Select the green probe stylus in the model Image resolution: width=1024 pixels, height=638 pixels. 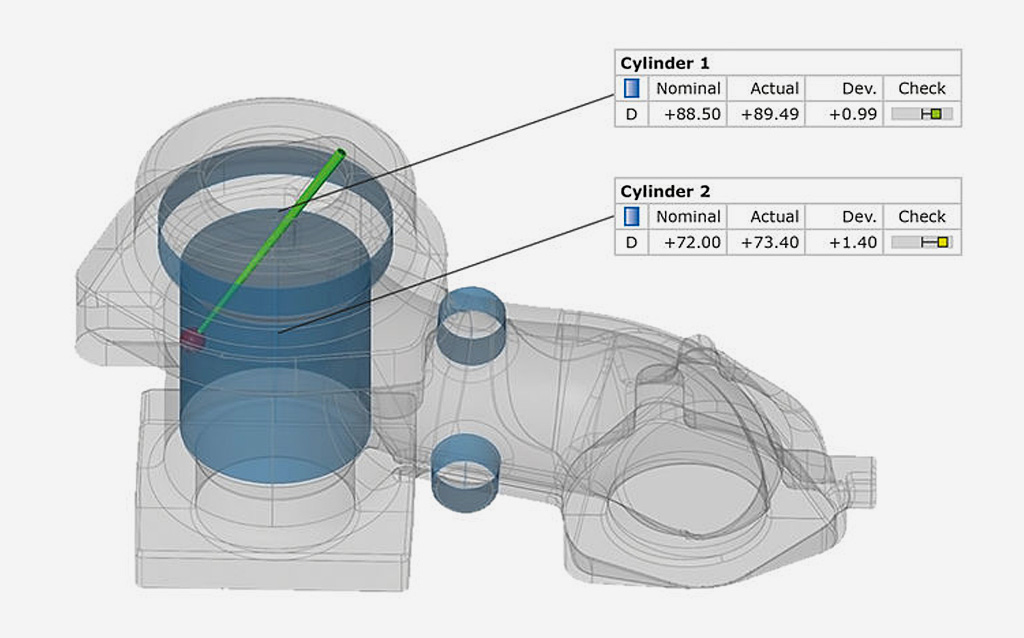click(272, 242)
